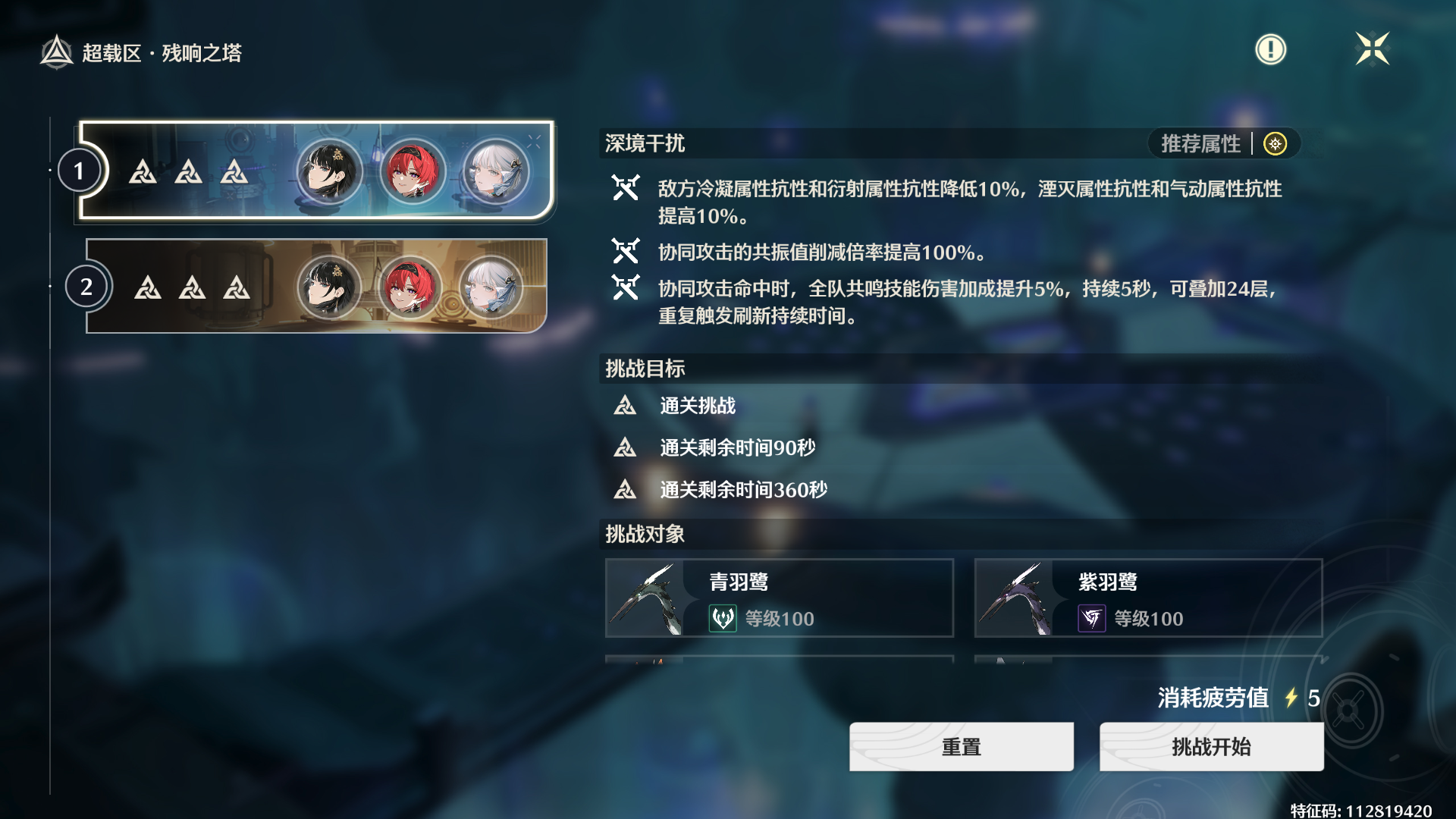Image resolution: width=1456 pixels, height=819 pixels.
Task: Open the 青羽鹭 enemy card
Action: pos(780,598)
